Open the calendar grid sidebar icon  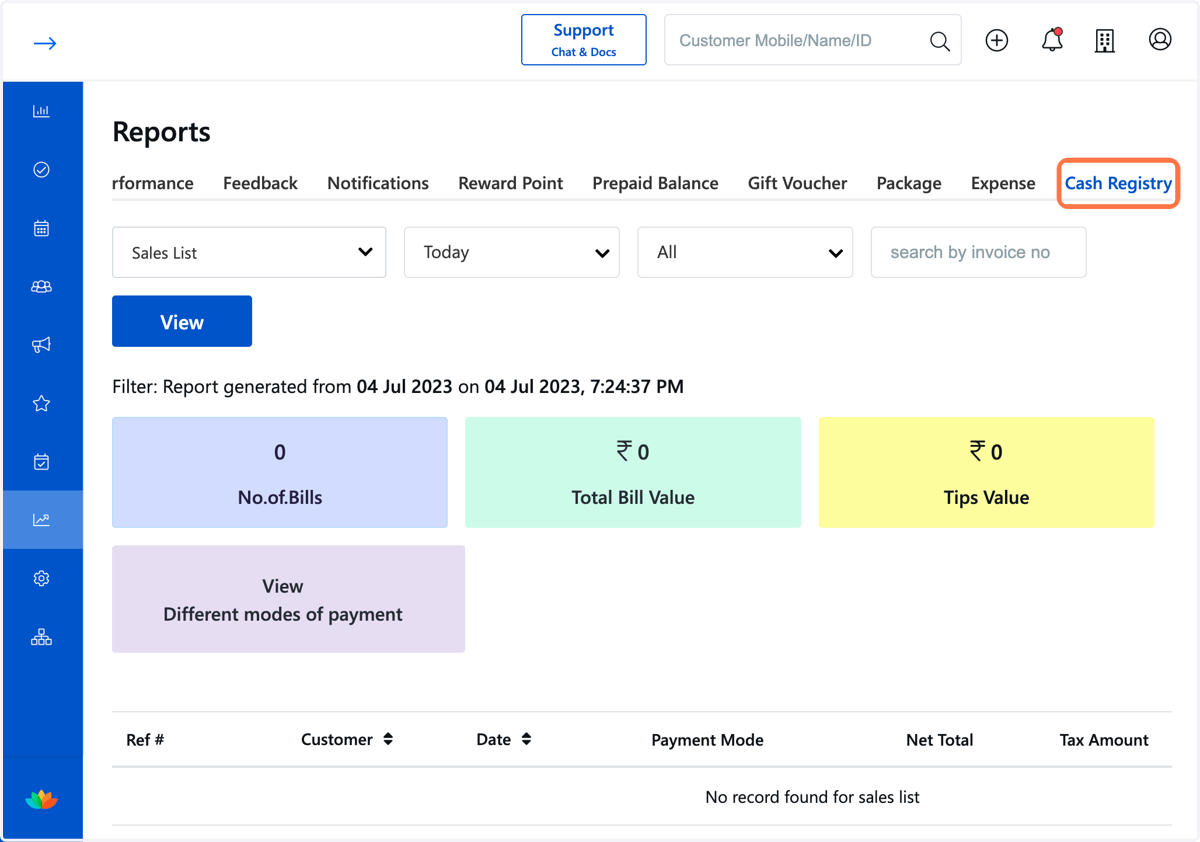coord(41,228)
